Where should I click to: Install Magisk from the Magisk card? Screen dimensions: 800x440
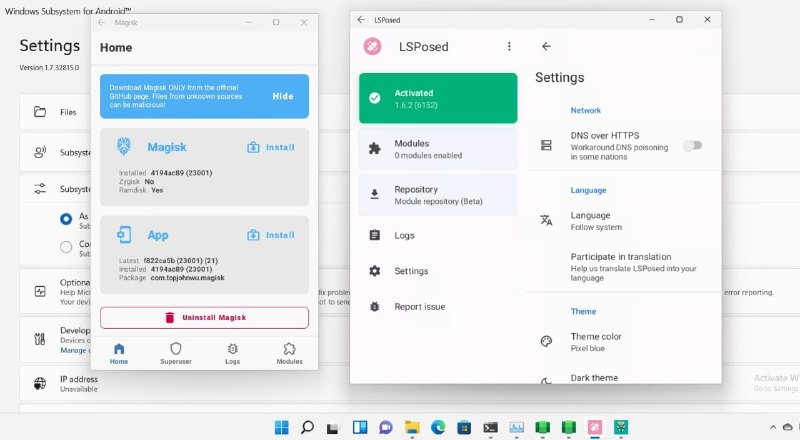point(271,147)
